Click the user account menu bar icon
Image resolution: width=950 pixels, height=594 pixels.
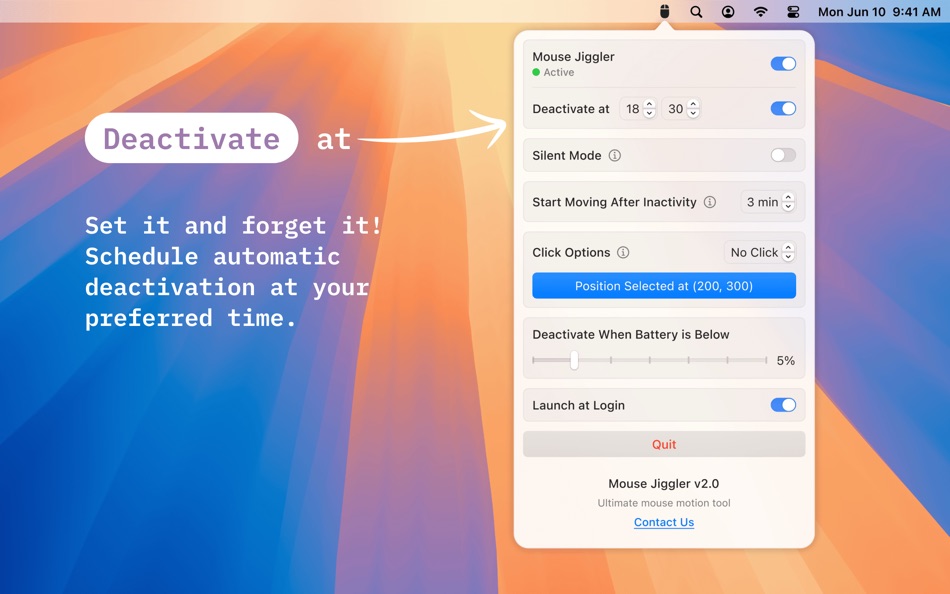tap(728, 12)
